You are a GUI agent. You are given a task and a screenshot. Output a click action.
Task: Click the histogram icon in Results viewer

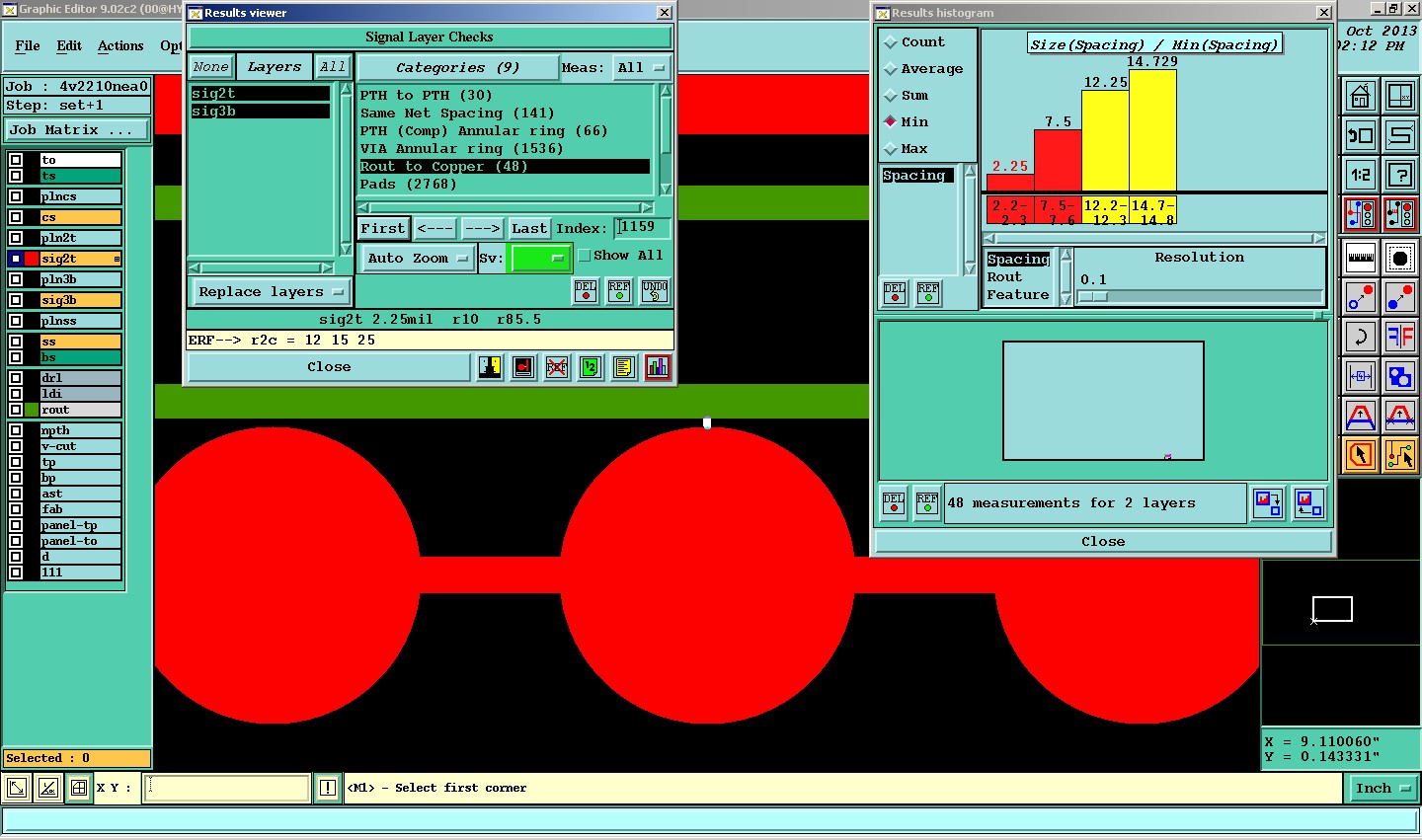pos(658,367)
